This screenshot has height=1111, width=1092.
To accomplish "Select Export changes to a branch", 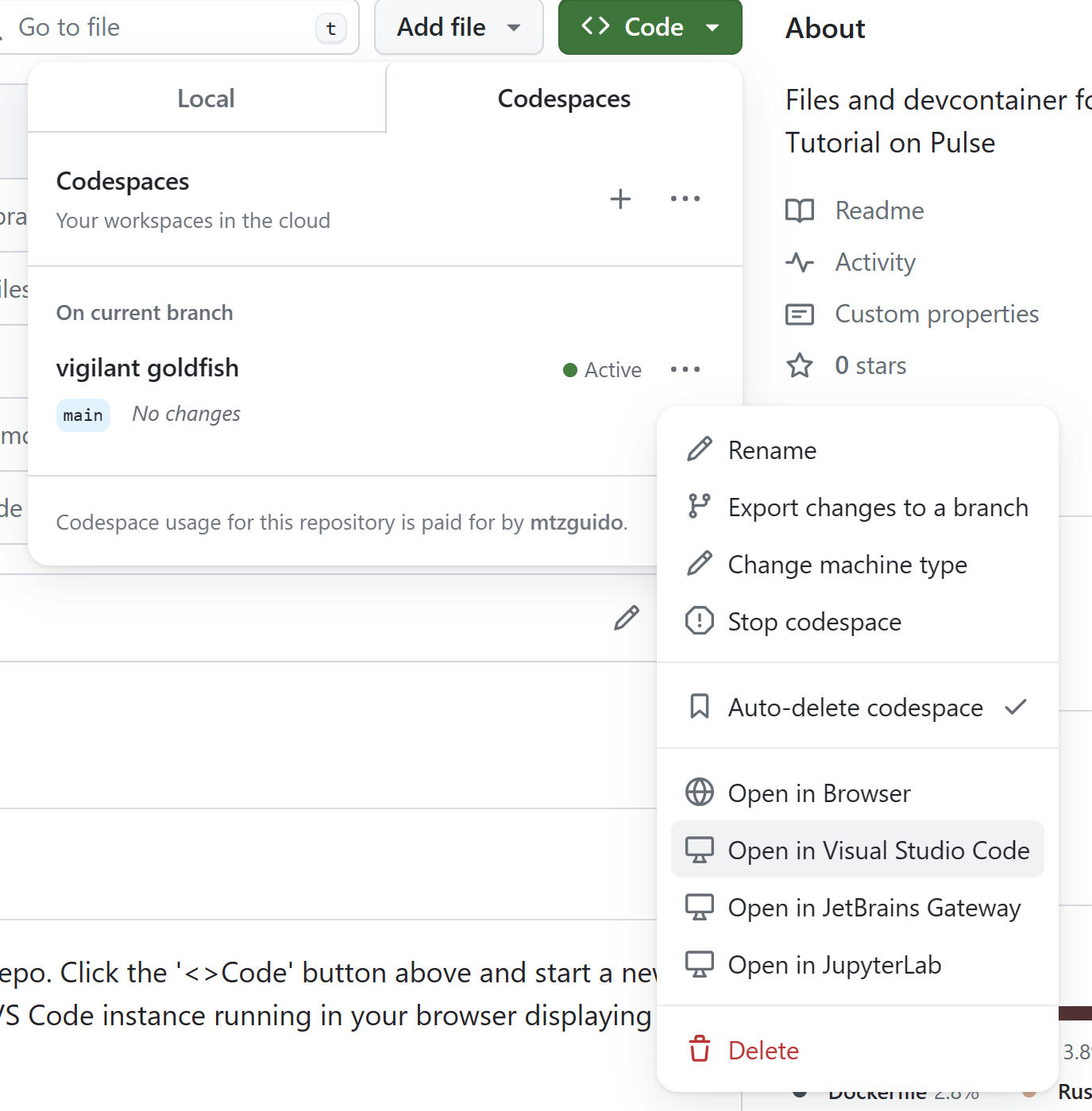I will point(858,507).
